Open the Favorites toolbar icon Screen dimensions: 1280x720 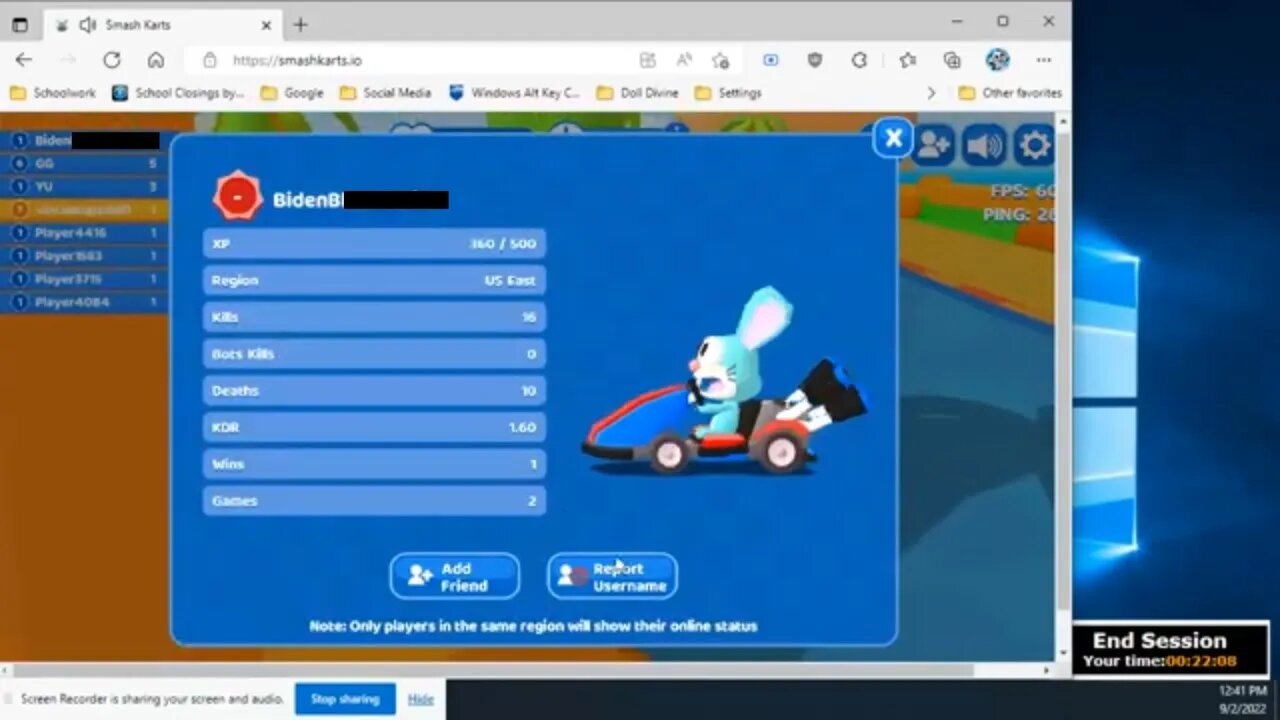(x=907, y=60)
